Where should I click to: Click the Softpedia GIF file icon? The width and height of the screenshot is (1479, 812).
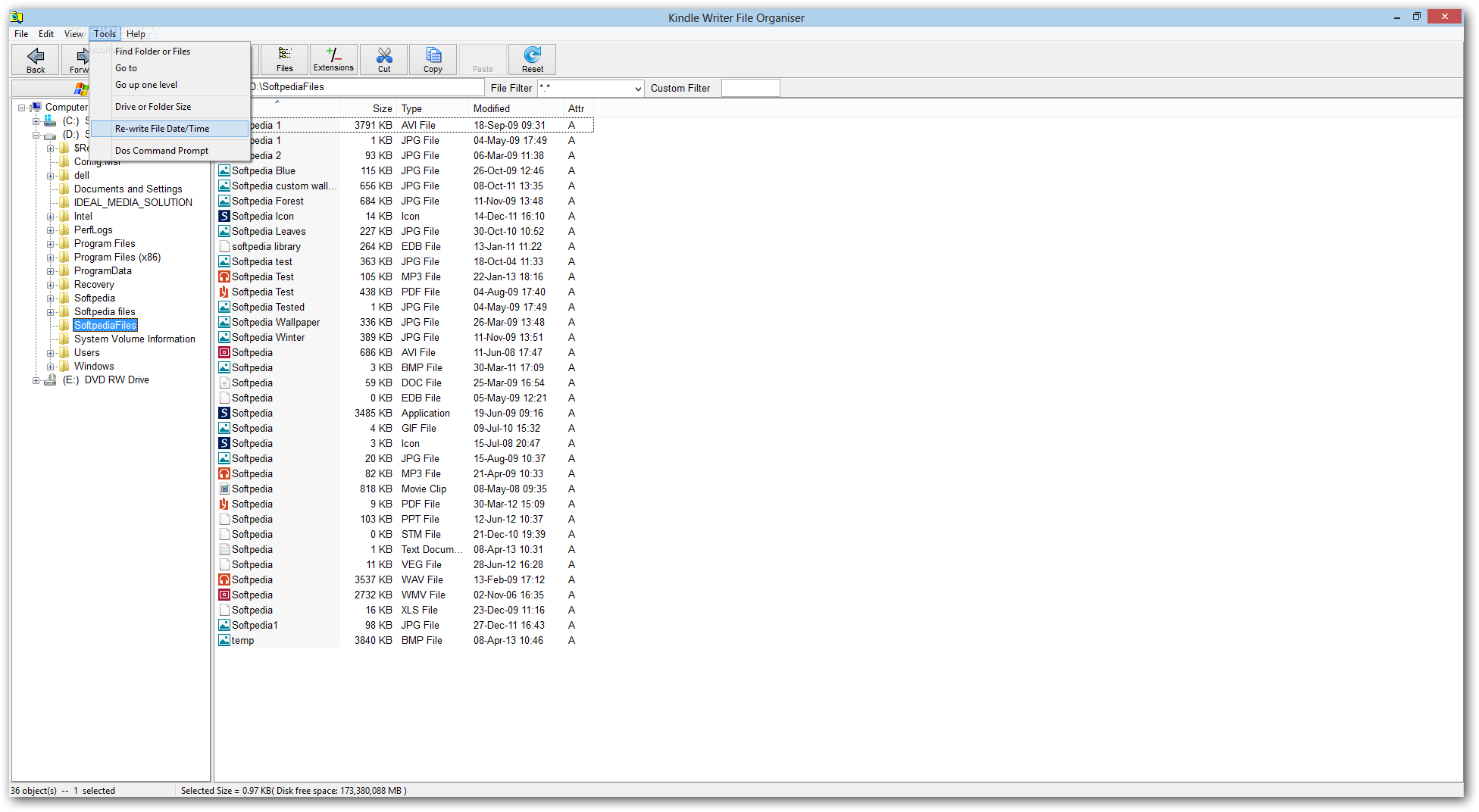click(224, 429)
